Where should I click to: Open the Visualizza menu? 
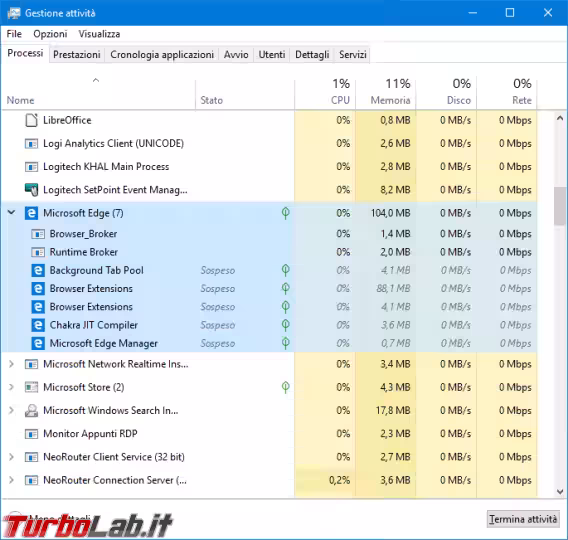pos(99,34)
